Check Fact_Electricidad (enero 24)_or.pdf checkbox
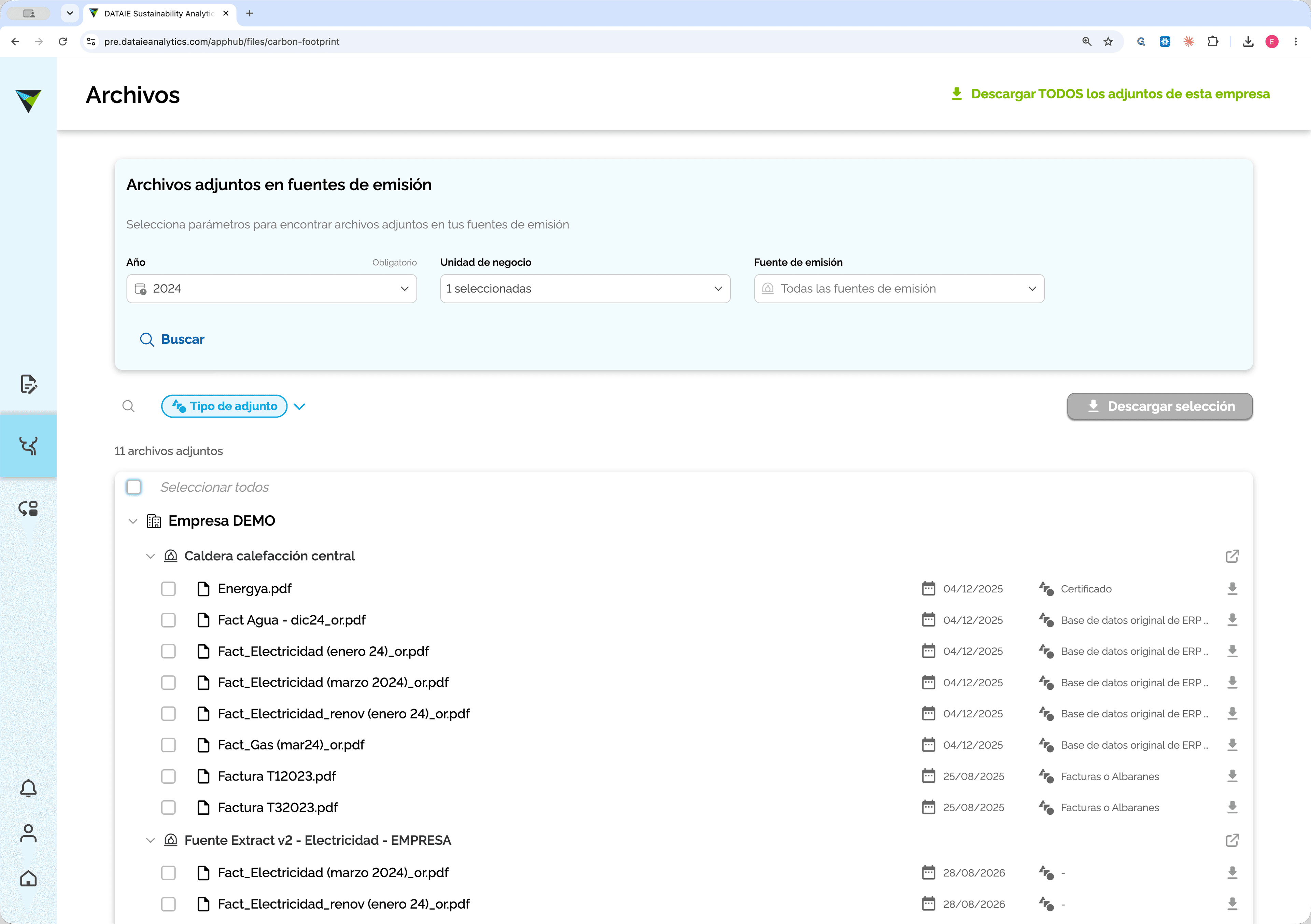1311x924 pixels. pos(168,651)
